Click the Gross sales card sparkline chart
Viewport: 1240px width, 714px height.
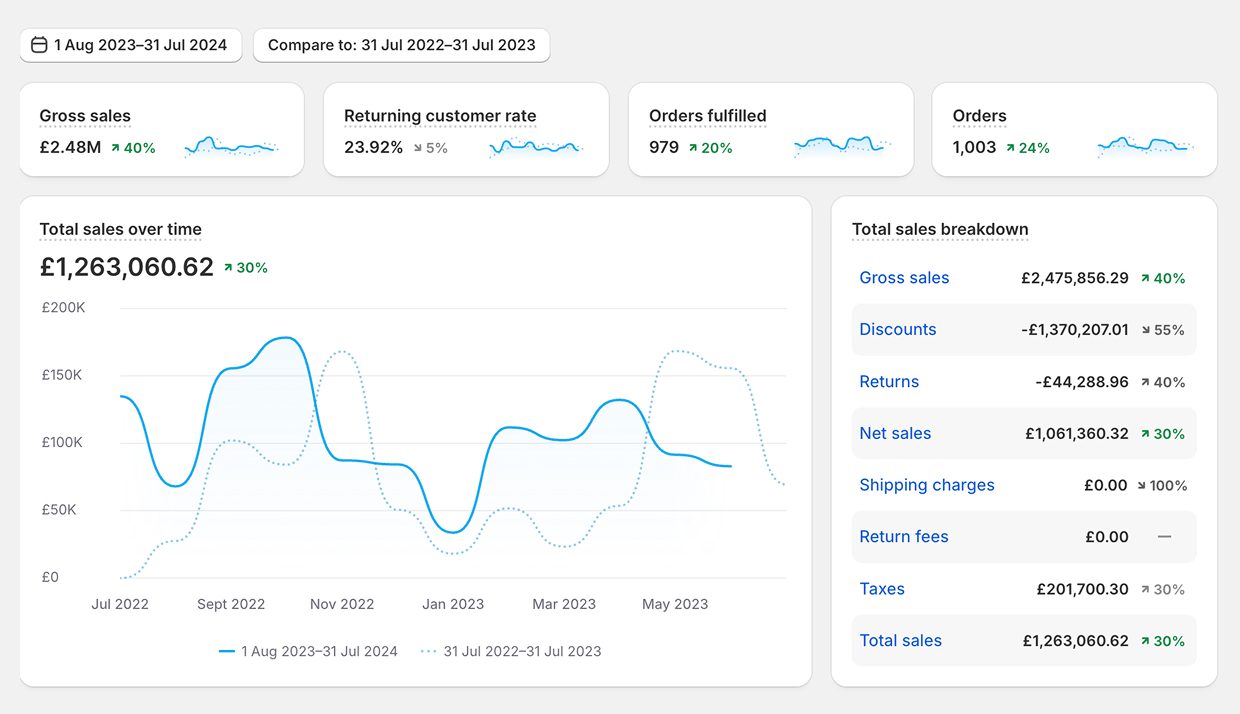[231, 147]
